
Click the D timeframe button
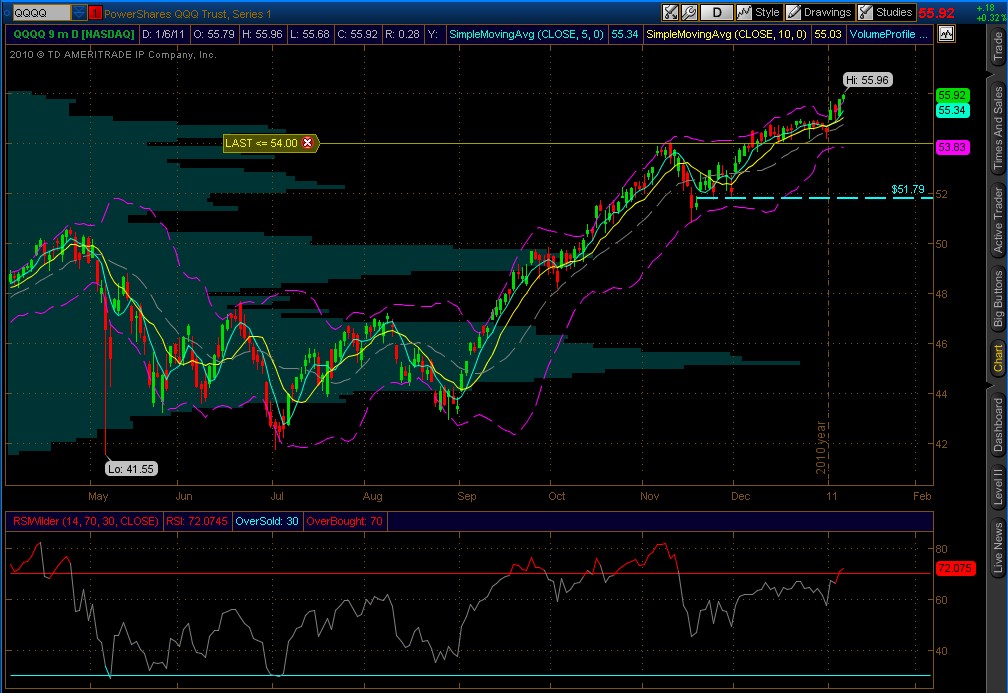(x=716, y=12)
